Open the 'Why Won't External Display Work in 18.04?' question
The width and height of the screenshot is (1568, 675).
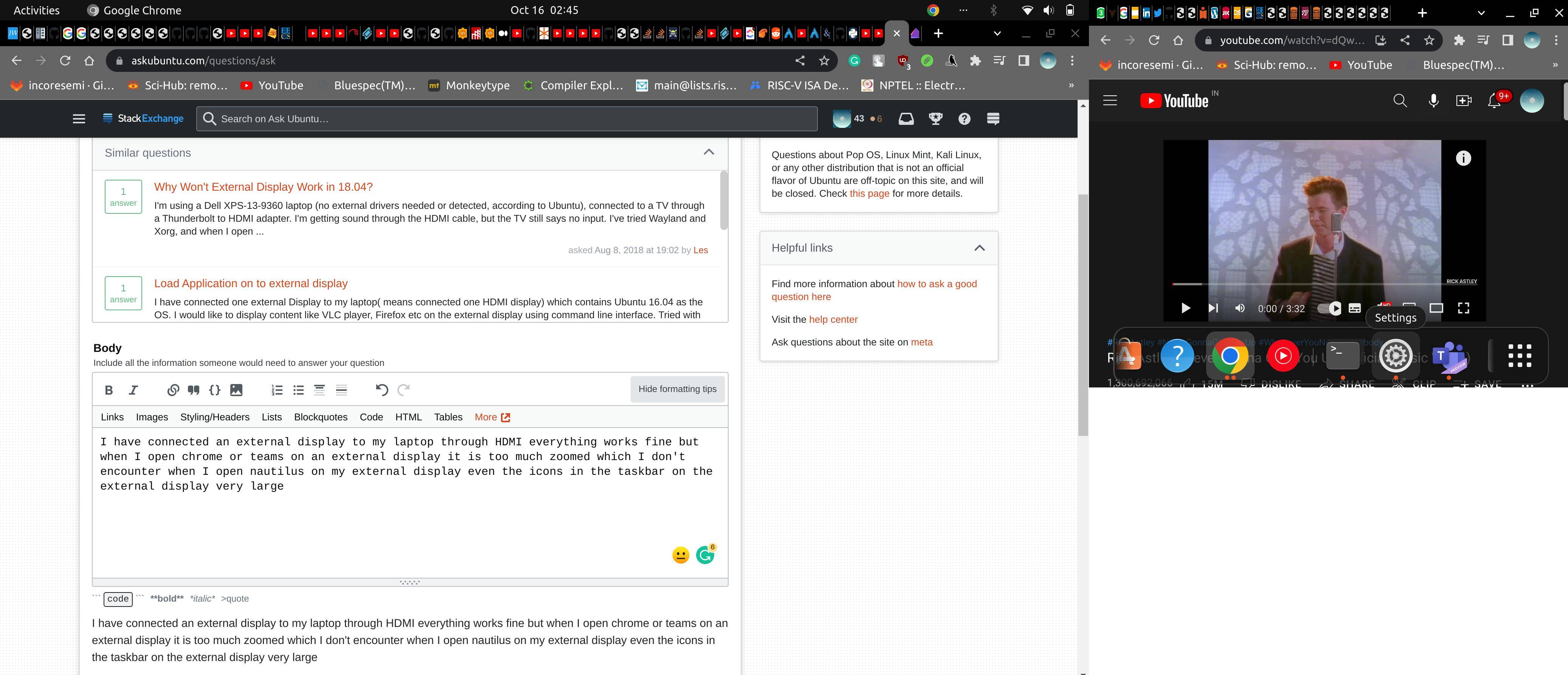263,187
